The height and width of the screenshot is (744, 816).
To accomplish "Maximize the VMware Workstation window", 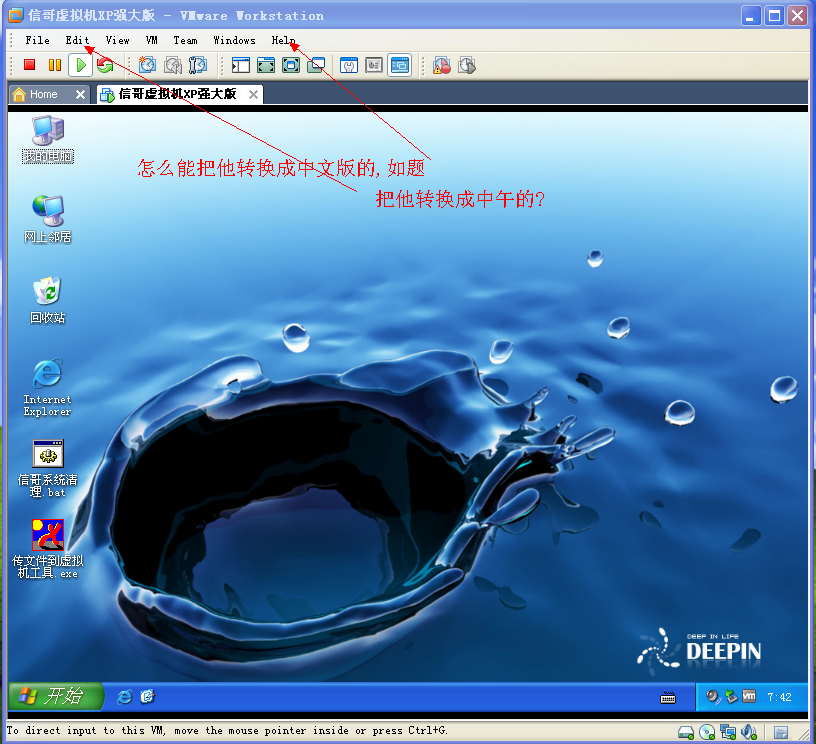I will 774,16.
